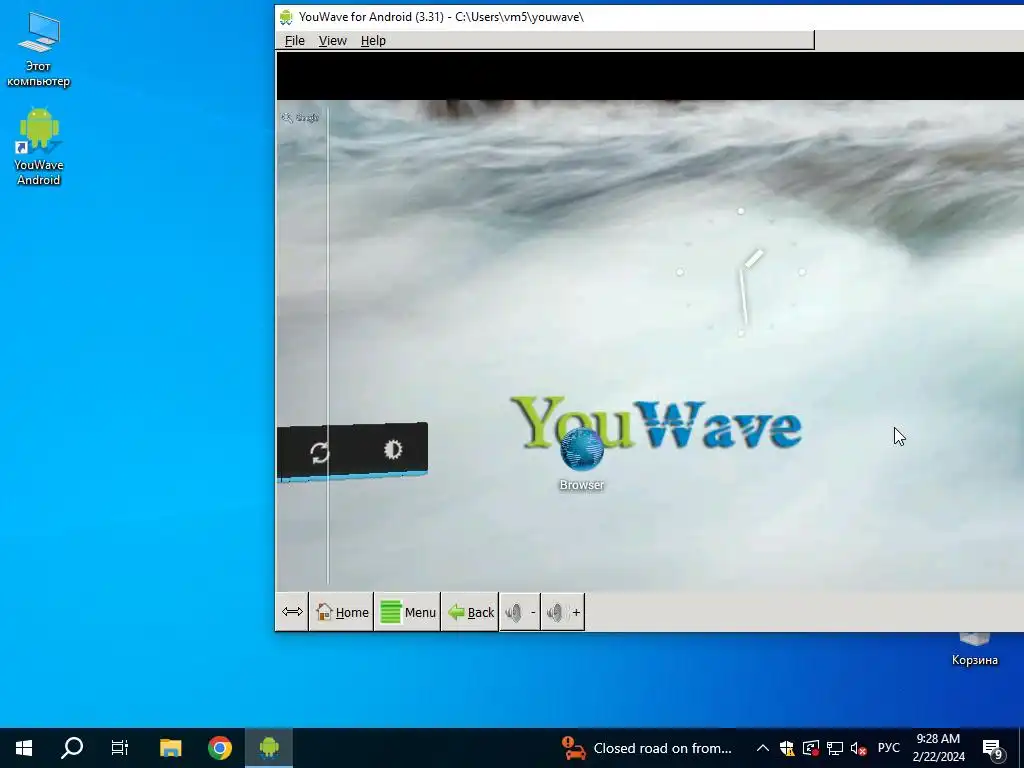The width and height of the screenshot is (1024, 768).
Task: Select the Этот компьютер desktop icon
Action: click(x=39, y=50)
